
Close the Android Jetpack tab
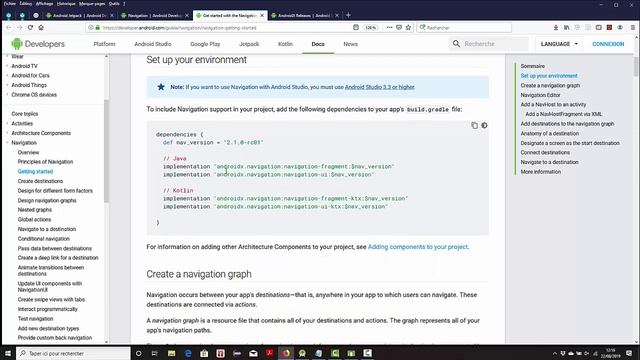(112, 16)
